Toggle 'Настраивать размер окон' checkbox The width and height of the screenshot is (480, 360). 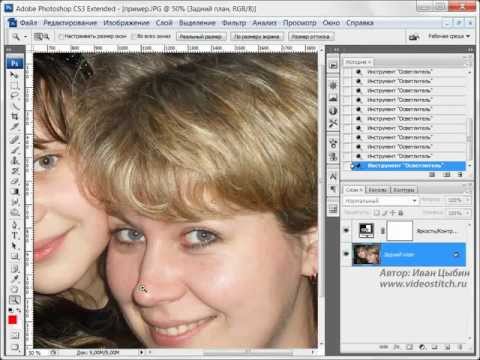pyautogui.click(x=61, y=36)
